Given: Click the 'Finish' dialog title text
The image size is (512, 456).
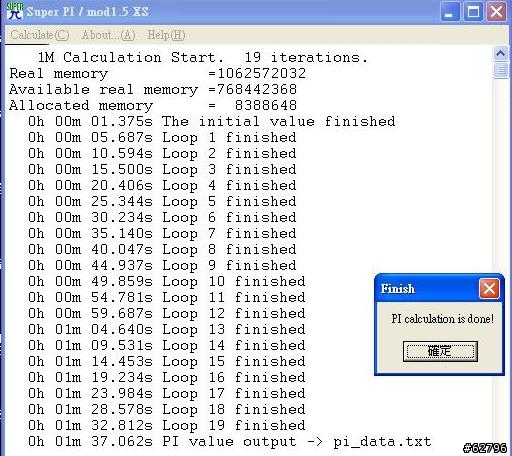Looking at the screenshot, I should click(x=398, y=289).
